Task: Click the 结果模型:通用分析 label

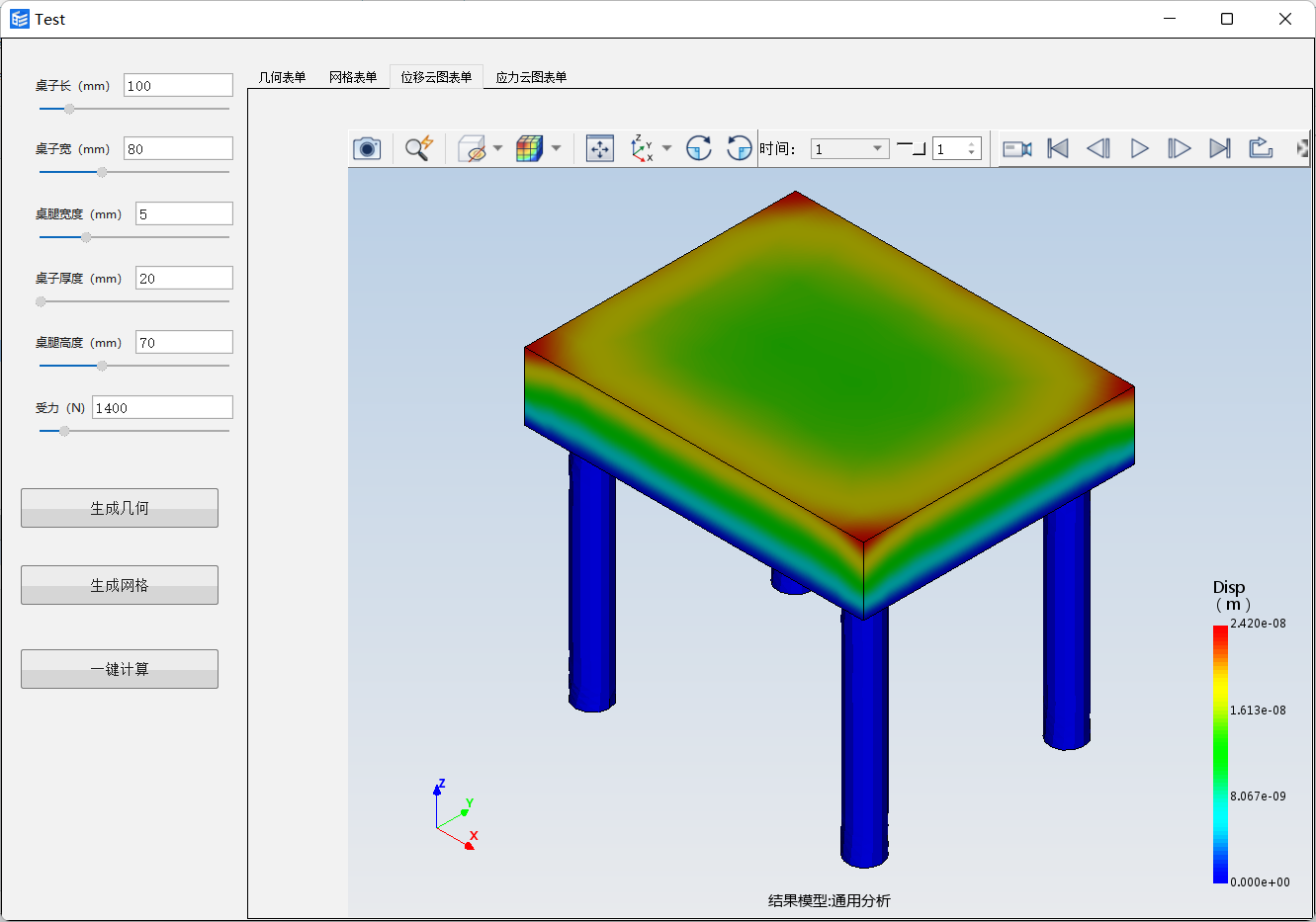Action: (x=830, y=900)
